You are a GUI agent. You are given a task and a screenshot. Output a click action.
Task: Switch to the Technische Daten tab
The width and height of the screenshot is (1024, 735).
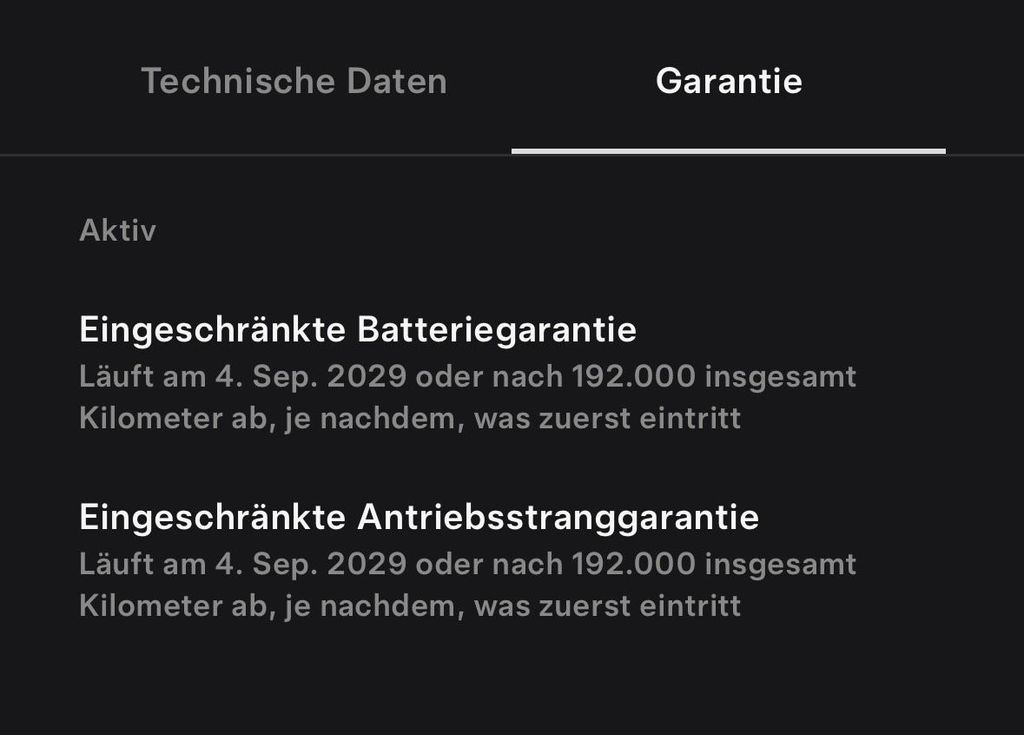(294, 81)
